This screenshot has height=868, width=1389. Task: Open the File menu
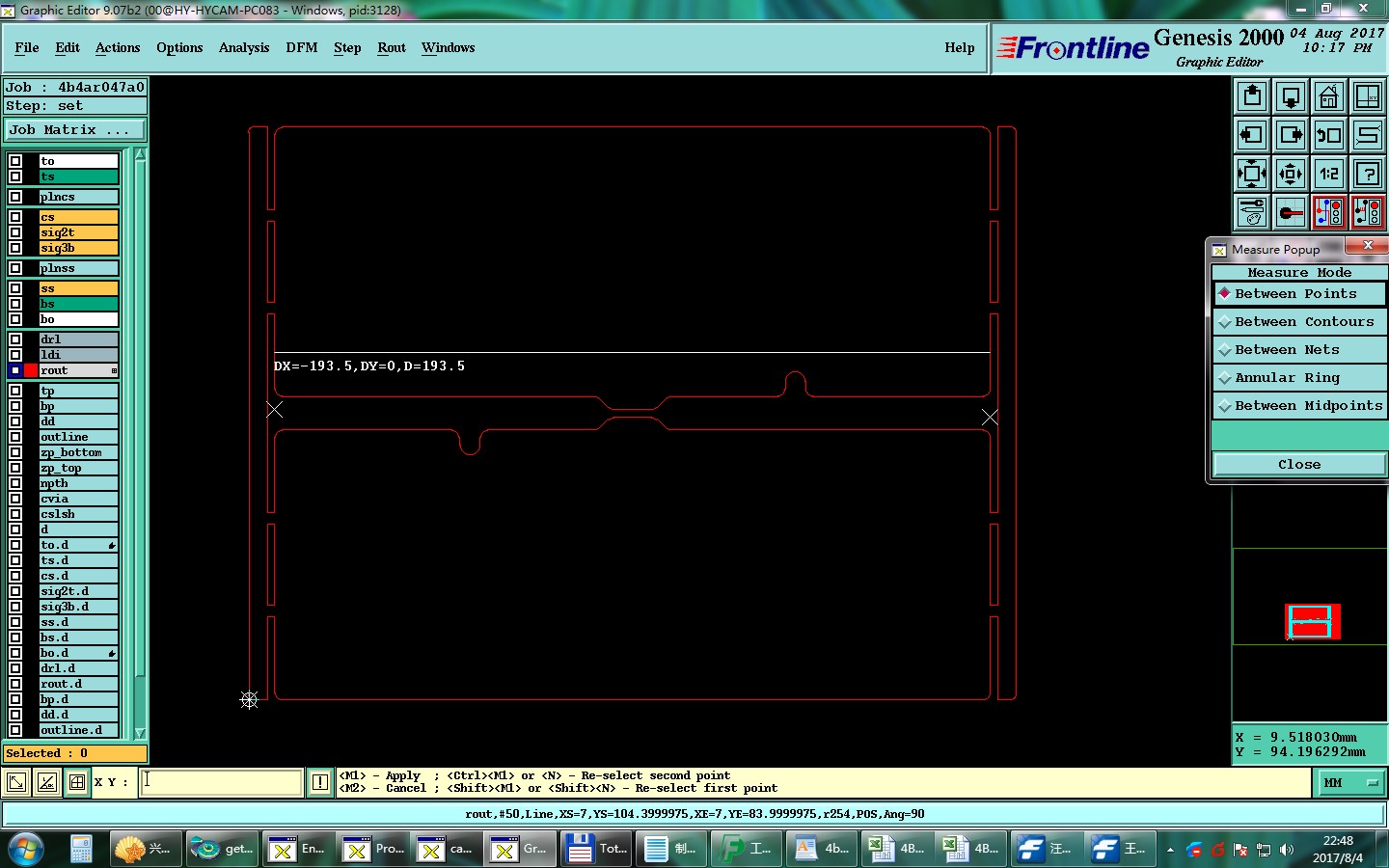pyautogui.click(x=27, y=47)
